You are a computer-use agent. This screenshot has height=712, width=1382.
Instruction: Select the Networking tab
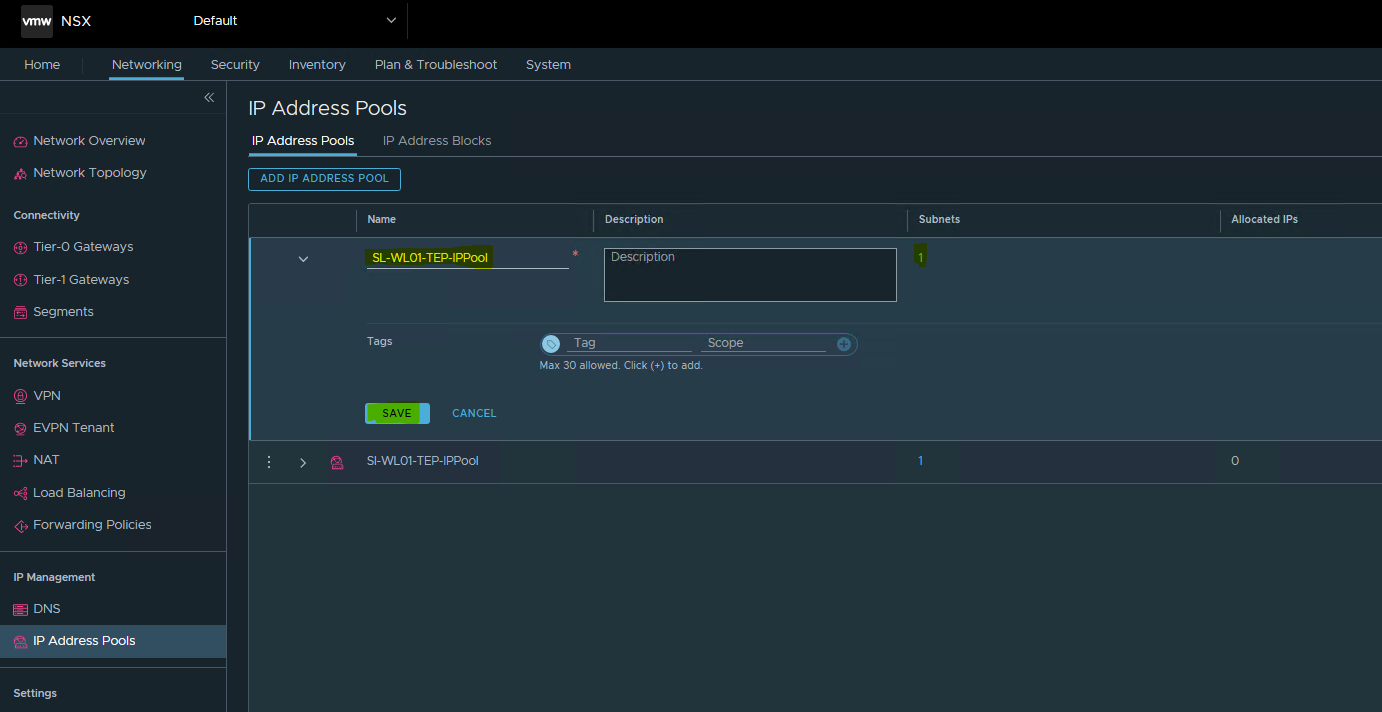click(147, 64)
